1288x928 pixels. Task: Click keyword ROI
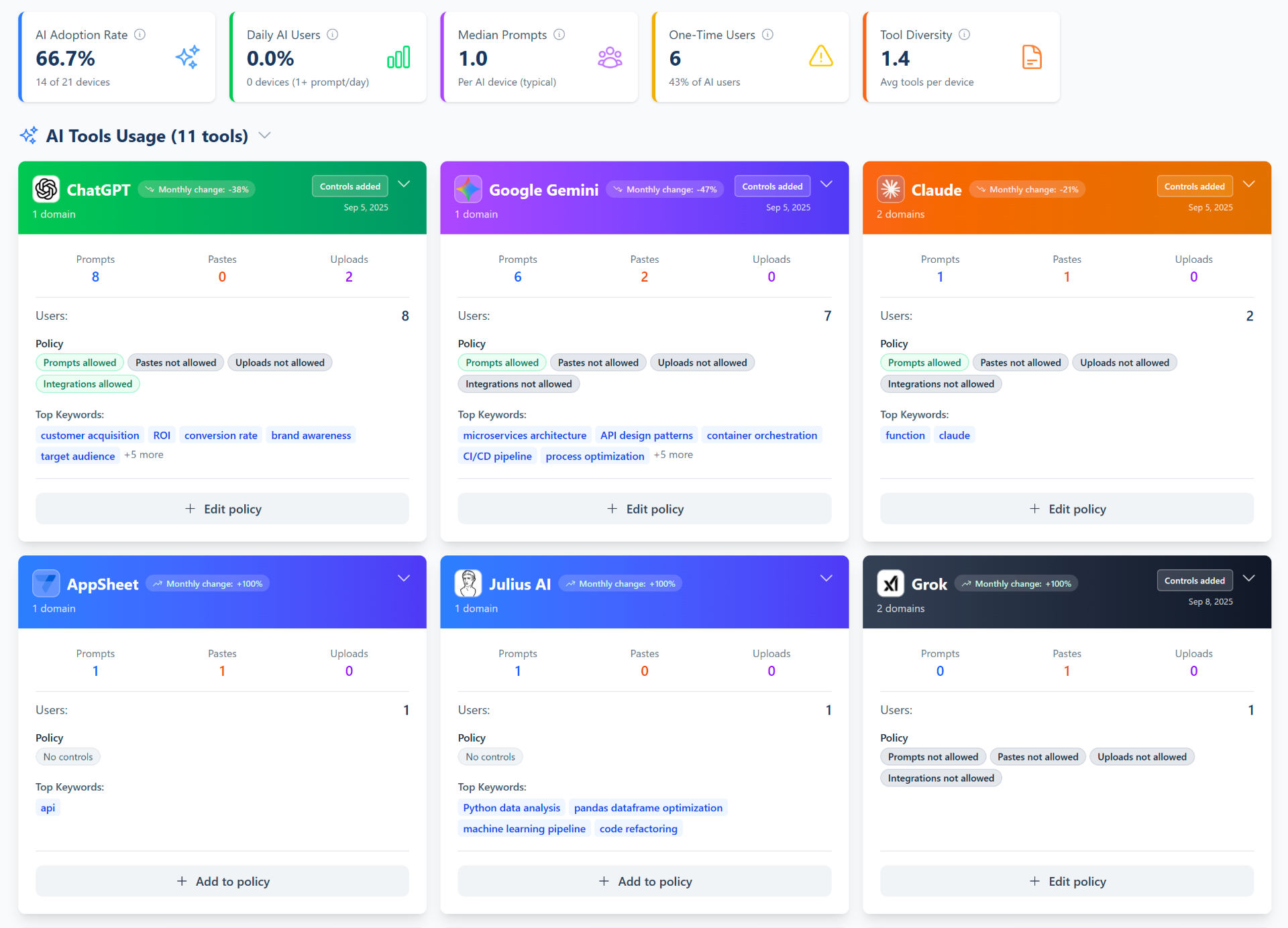point(162,435)
